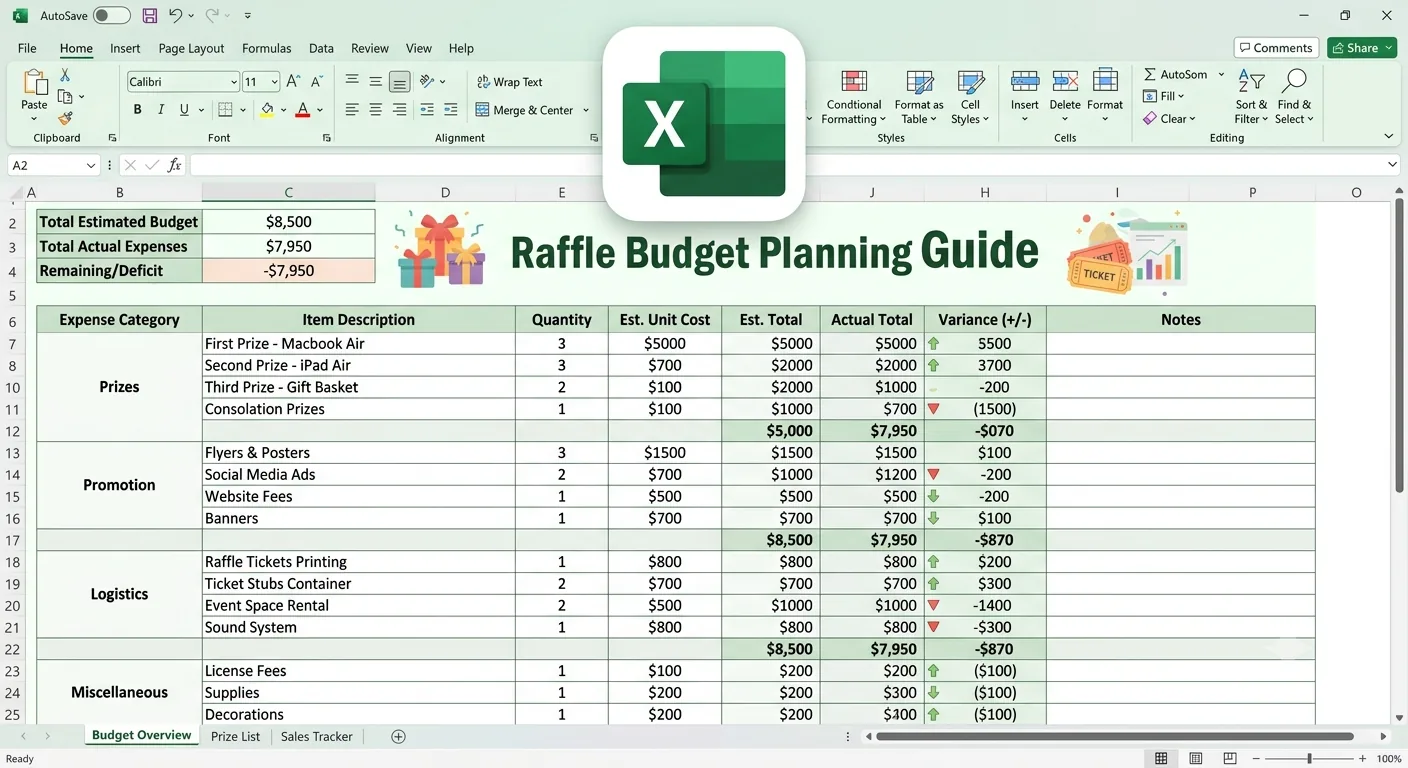
Task: Apply the yellow Fill Color swatch
Action: (x=267, y=110)
